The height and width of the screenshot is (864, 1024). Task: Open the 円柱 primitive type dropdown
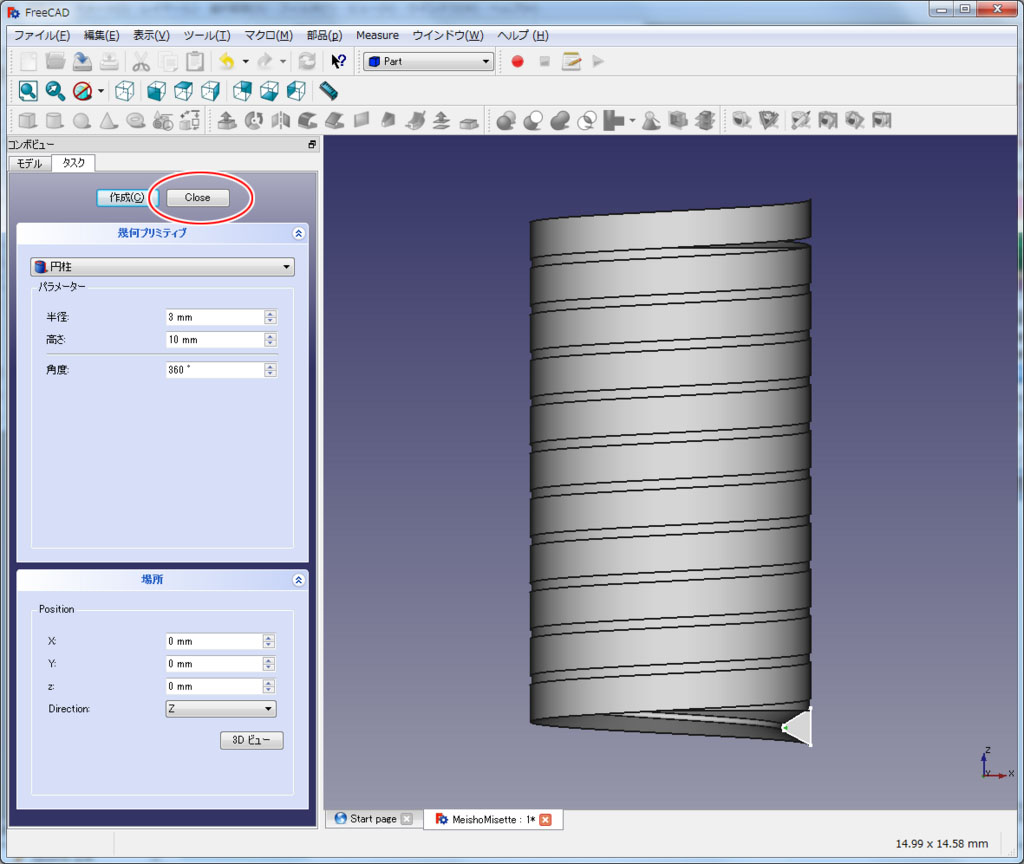tap(162, 267)
